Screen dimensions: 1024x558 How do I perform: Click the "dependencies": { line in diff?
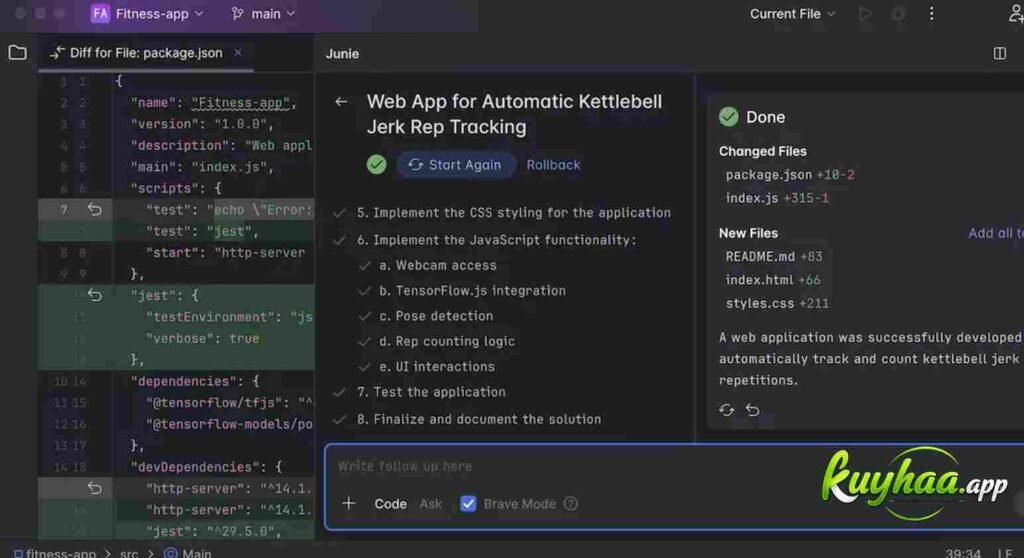pos(195,381)
